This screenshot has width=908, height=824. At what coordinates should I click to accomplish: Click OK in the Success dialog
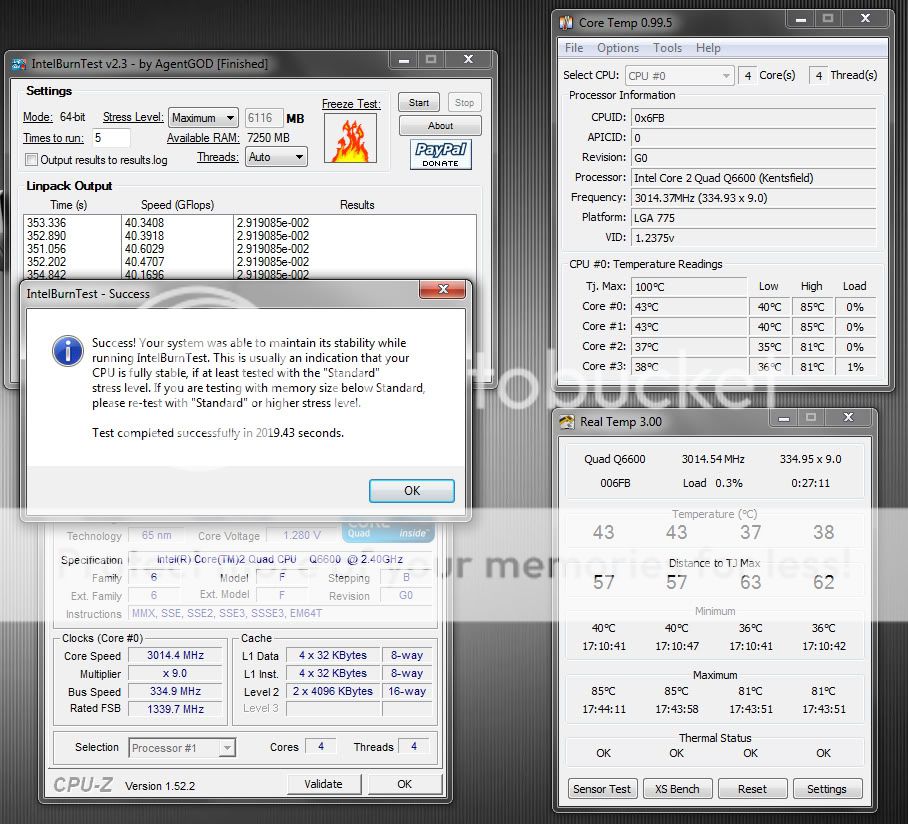pos(412,491)
